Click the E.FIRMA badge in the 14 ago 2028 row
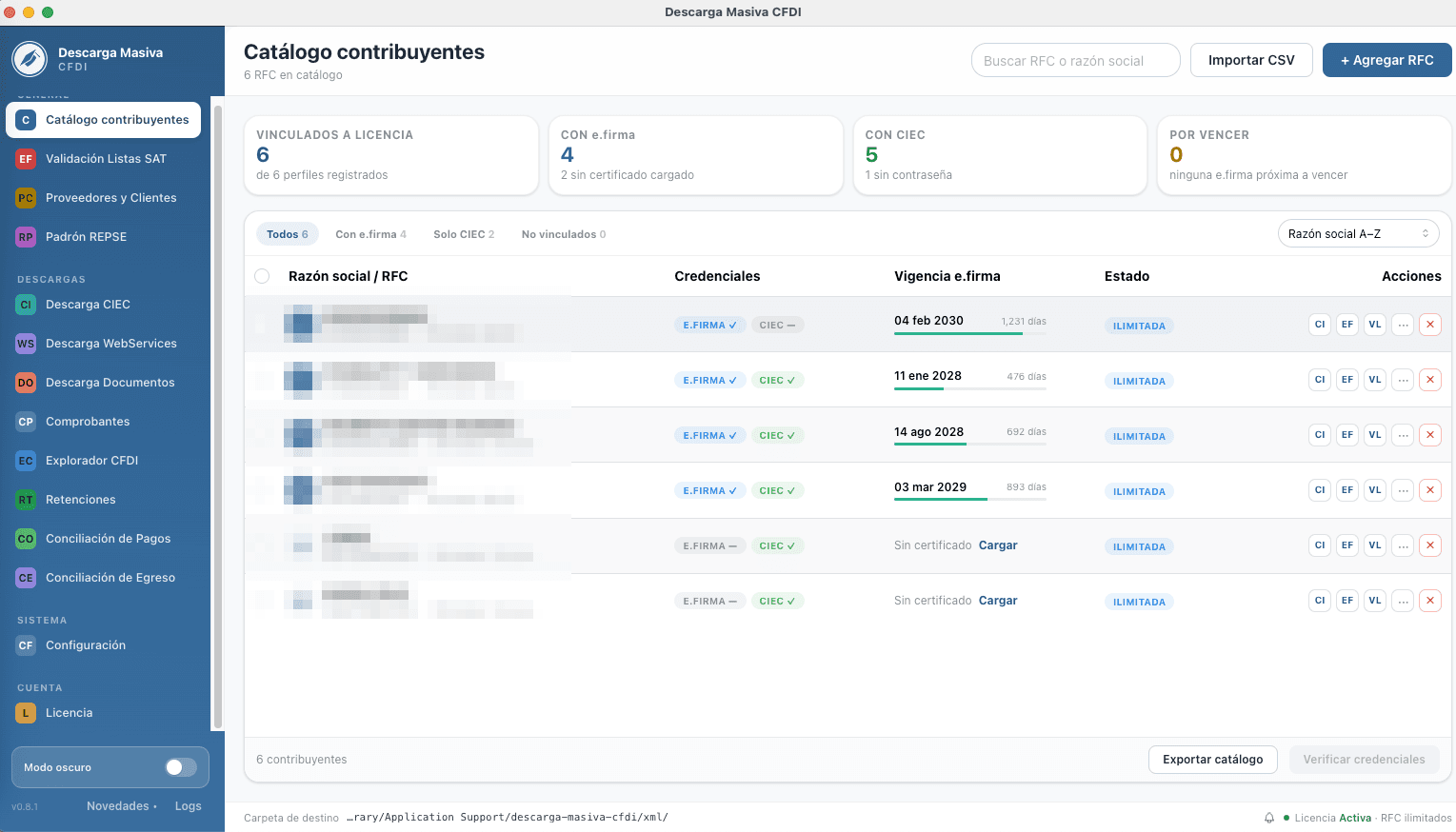Viewport: 1456px width, 832px height. pyautogui.click(x=709, y=436)
